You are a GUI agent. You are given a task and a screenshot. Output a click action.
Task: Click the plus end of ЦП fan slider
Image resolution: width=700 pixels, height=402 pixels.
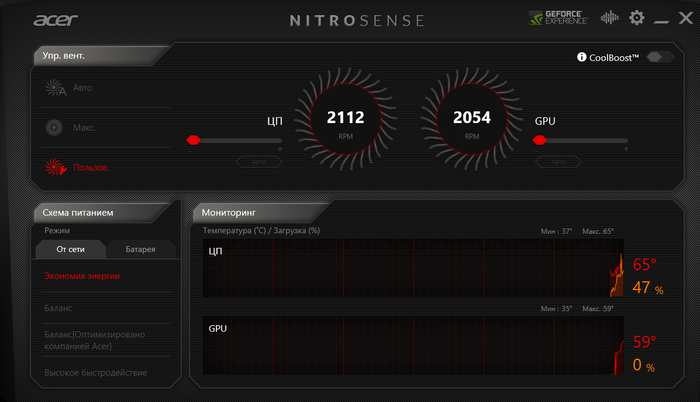(280, 149)
